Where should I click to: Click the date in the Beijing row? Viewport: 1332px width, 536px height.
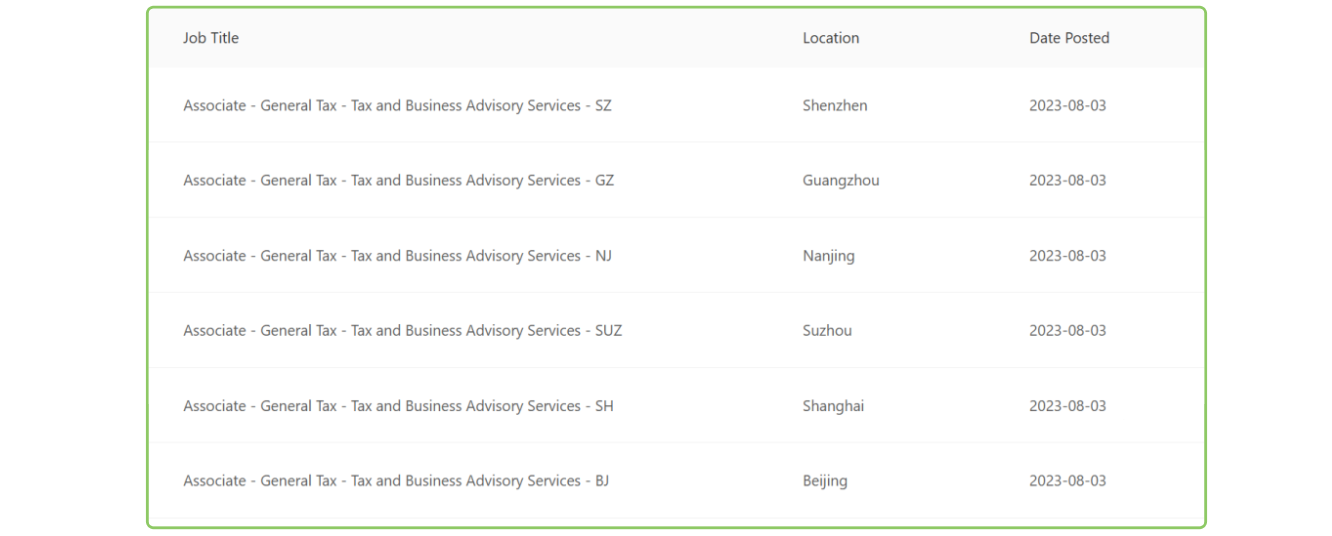tap(1068, 481)
